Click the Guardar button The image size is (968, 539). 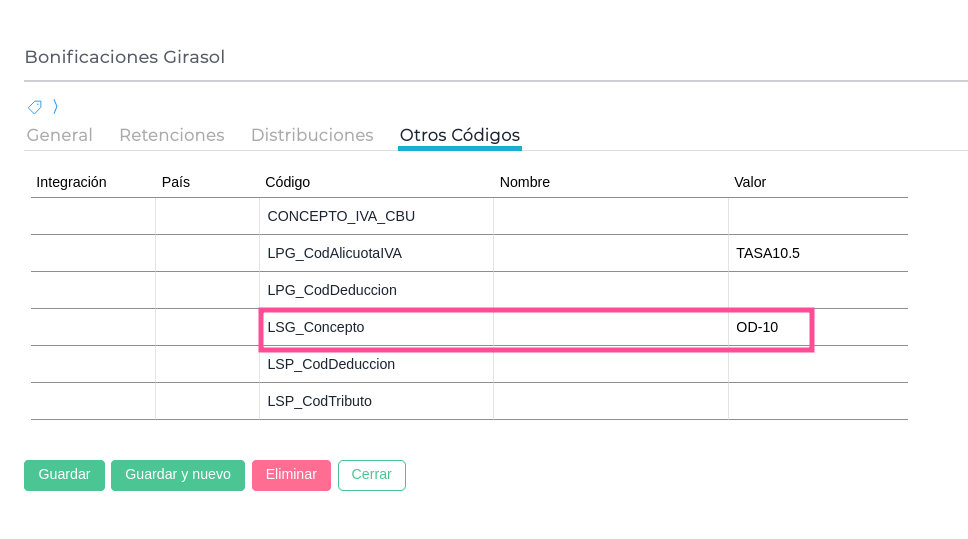pyautogui.click(x=64, y=475)
